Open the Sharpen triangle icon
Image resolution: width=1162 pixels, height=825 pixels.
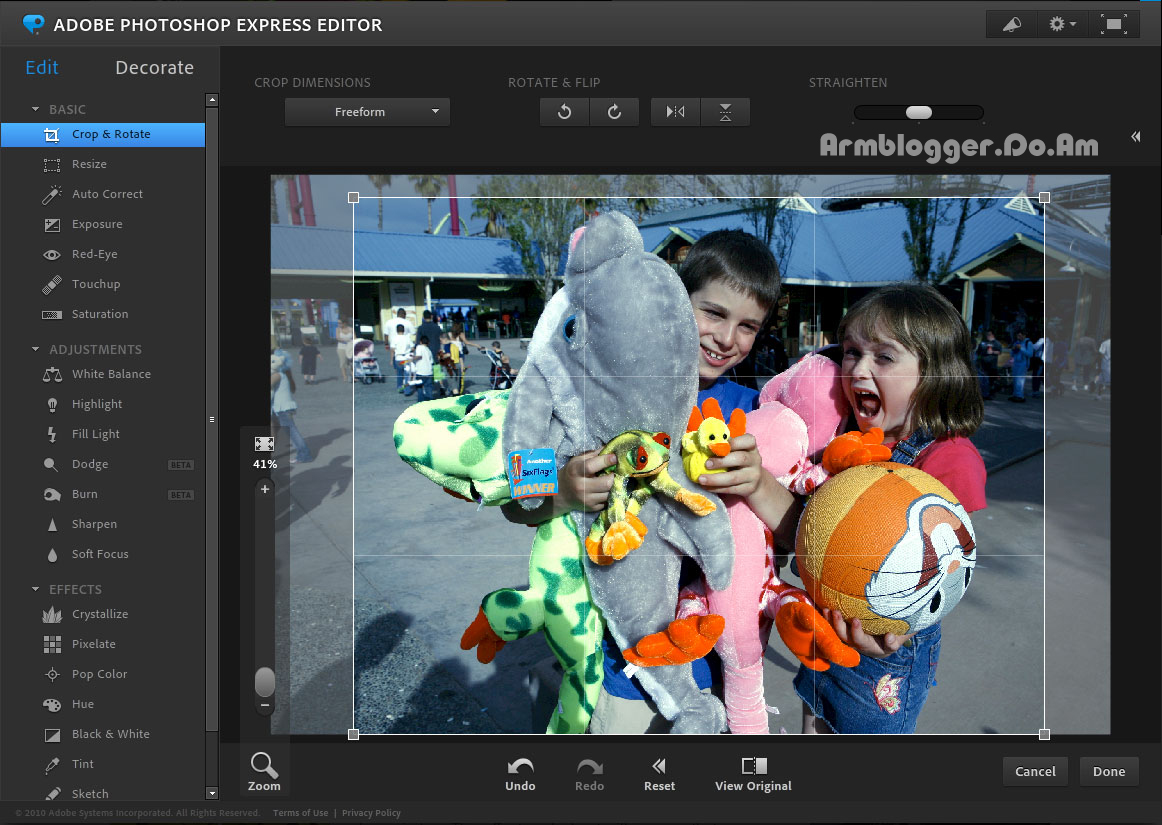click(52, 525)
